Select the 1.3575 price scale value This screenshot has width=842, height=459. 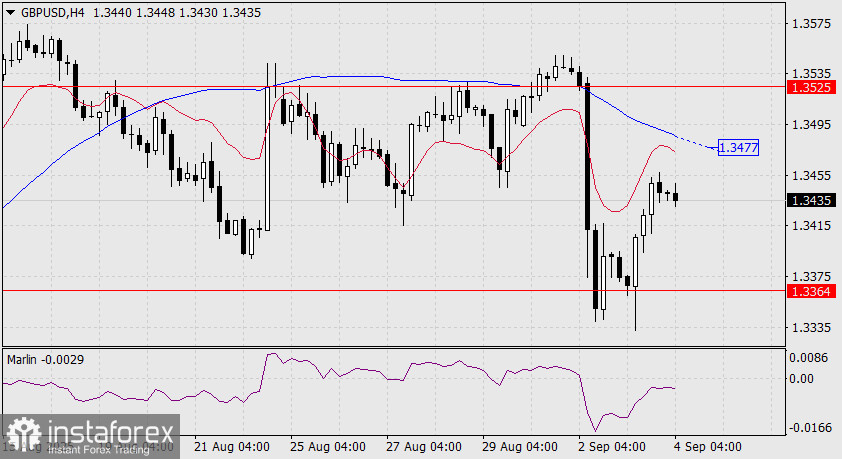[x=811, y=24]
